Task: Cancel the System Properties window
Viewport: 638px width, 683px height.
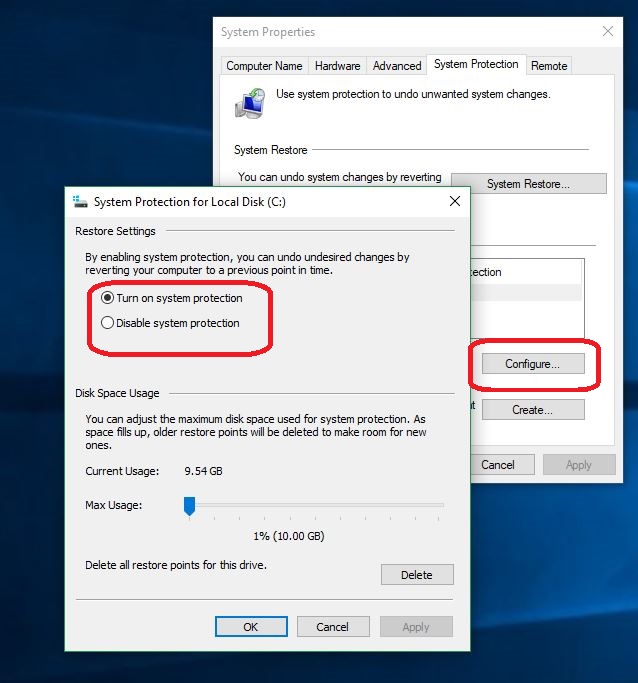Action: click(x=498, y=465)
